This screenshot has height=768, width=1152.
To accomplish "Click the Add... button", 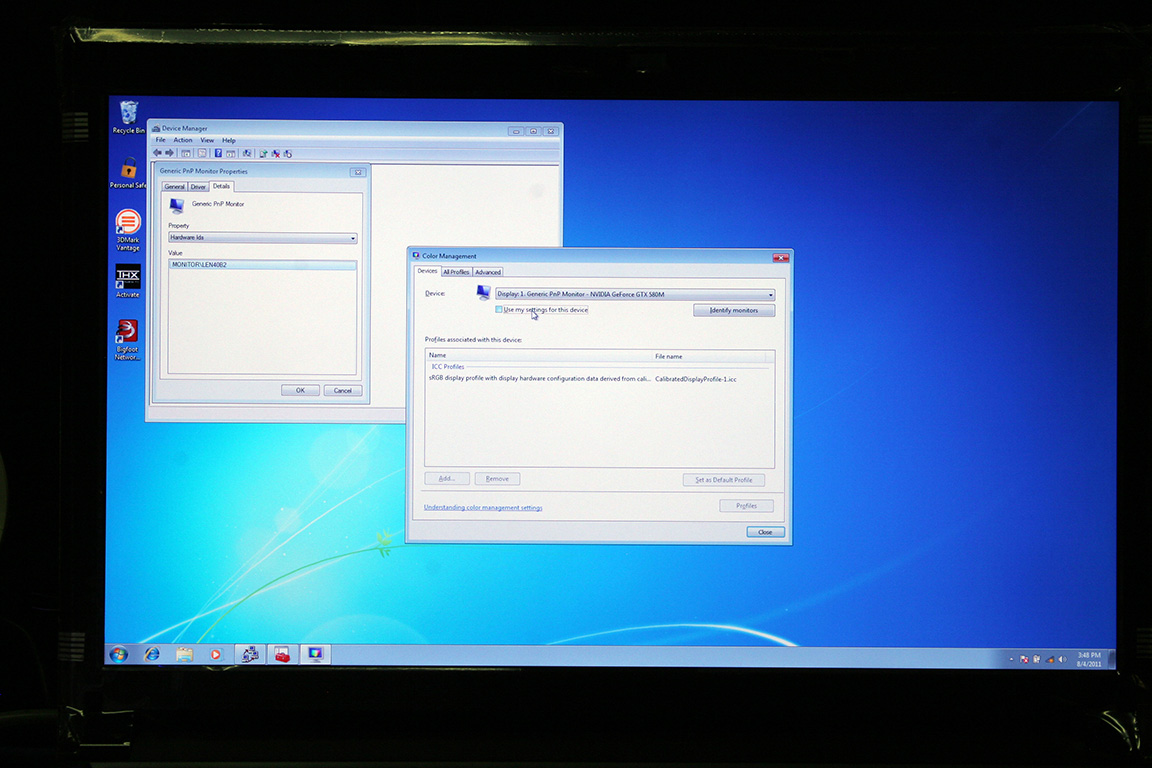I will point(447,478).
